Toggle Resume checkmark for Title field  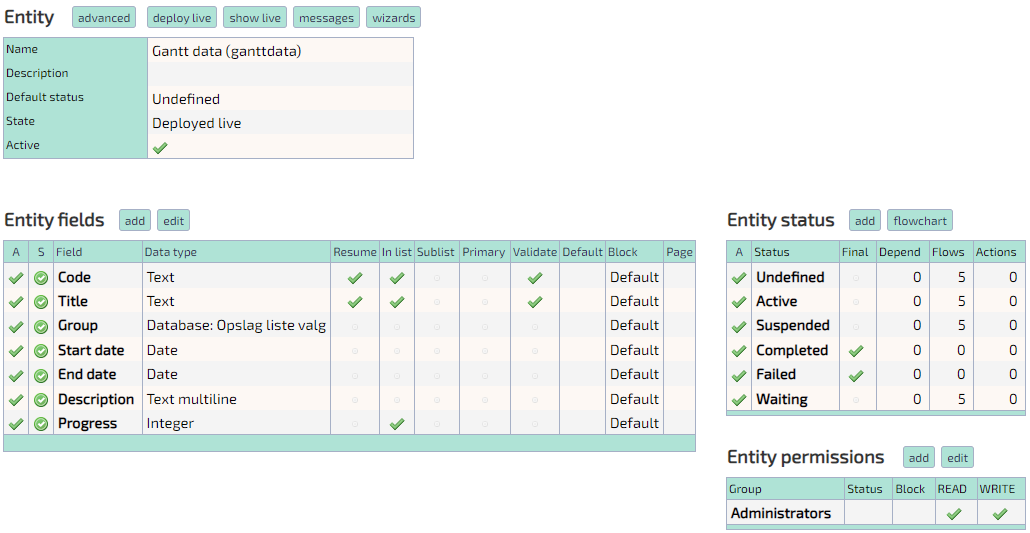(x=354, y=302)
